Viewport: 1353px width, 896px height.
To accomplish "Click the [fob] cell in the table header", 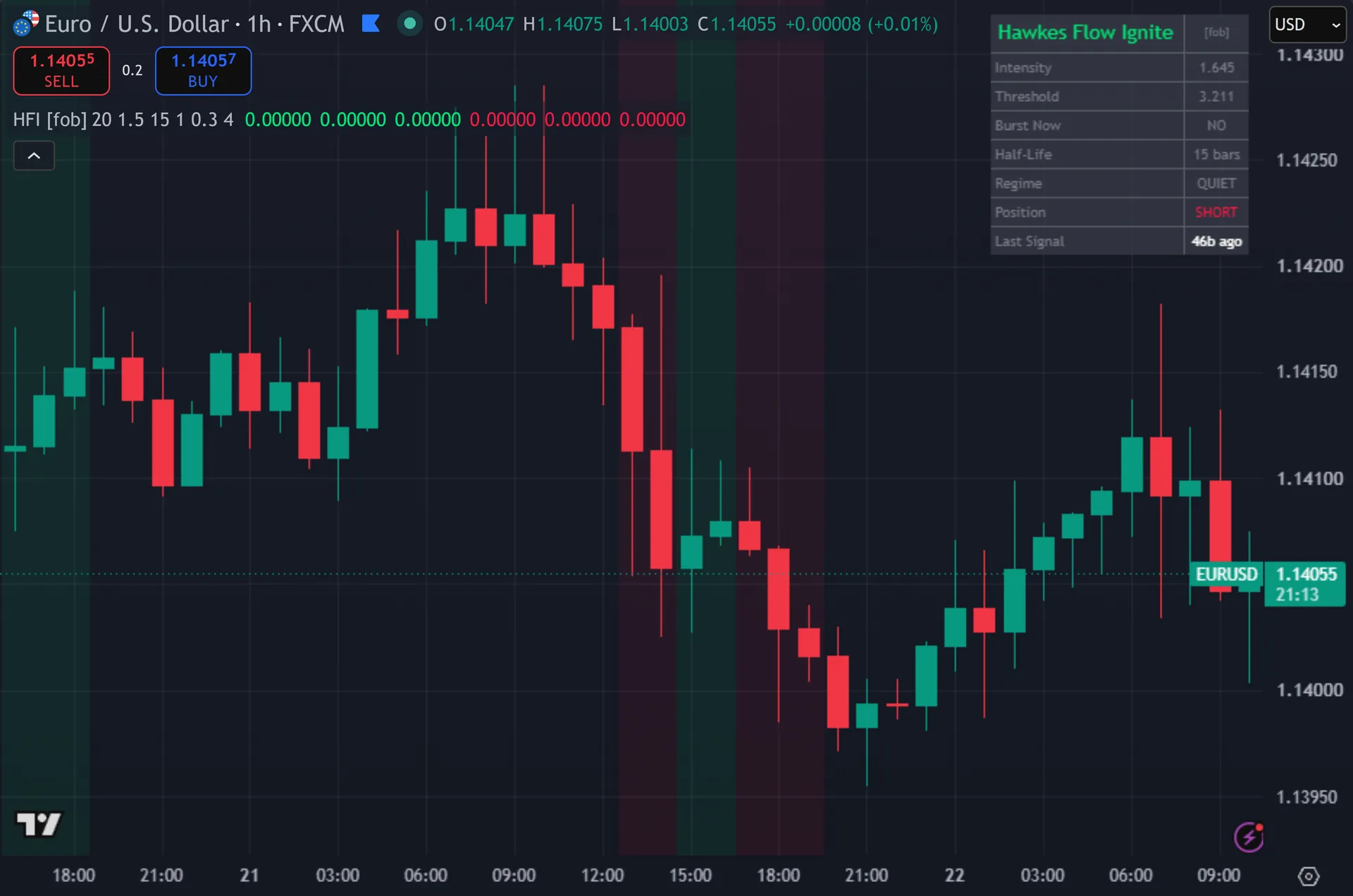I will tap(1216, 32).
